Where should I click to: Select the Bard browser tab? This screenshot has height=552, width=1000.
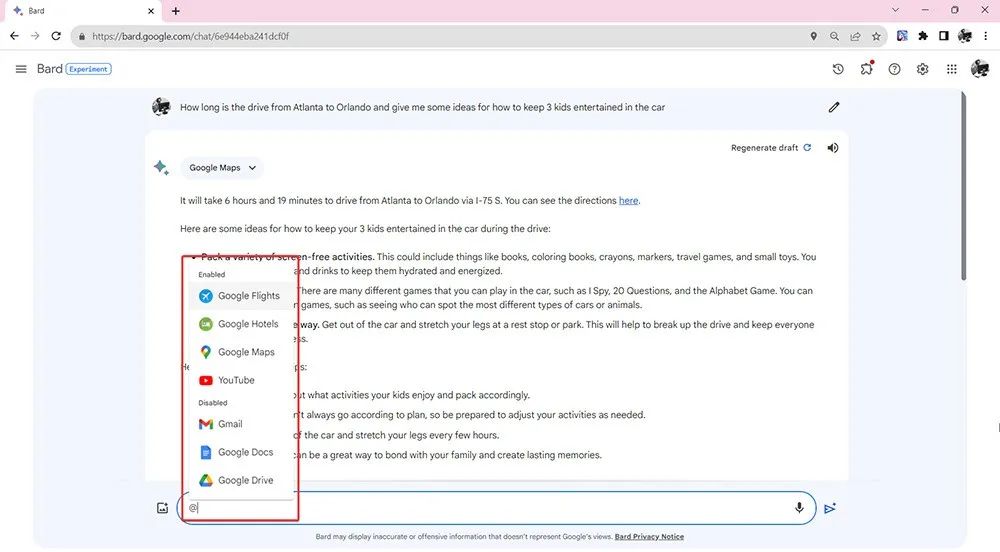pyautogui.click(x=83, y=11)
